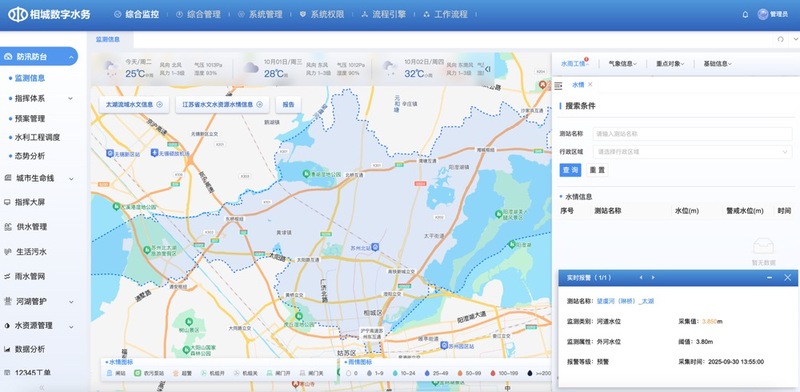
Task: Go to next alert in 实时报警 panel
Action: click(653, 278)
